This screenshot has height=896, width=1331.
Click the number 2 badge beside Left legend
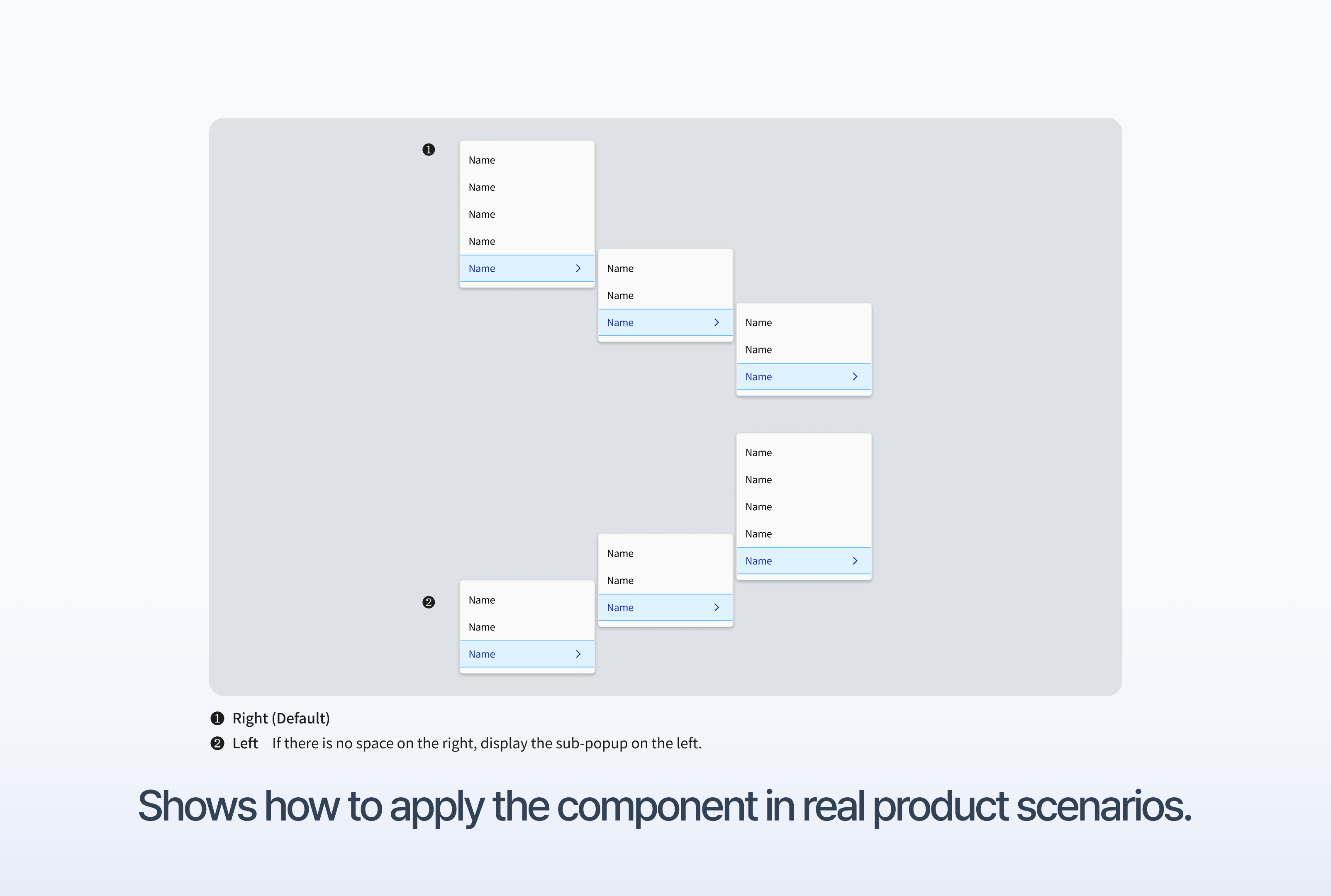coord(217,743)
